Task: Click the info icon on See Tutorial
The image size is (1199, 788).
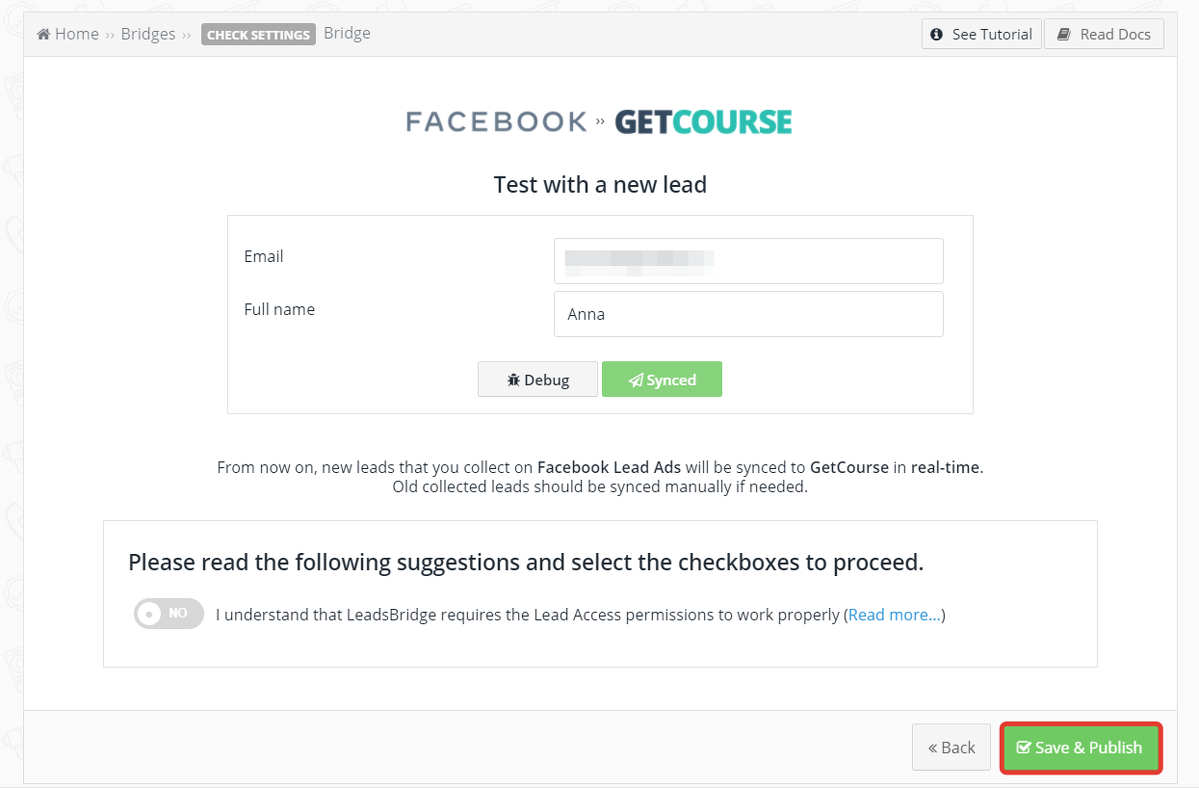Action: click(937, 34)
